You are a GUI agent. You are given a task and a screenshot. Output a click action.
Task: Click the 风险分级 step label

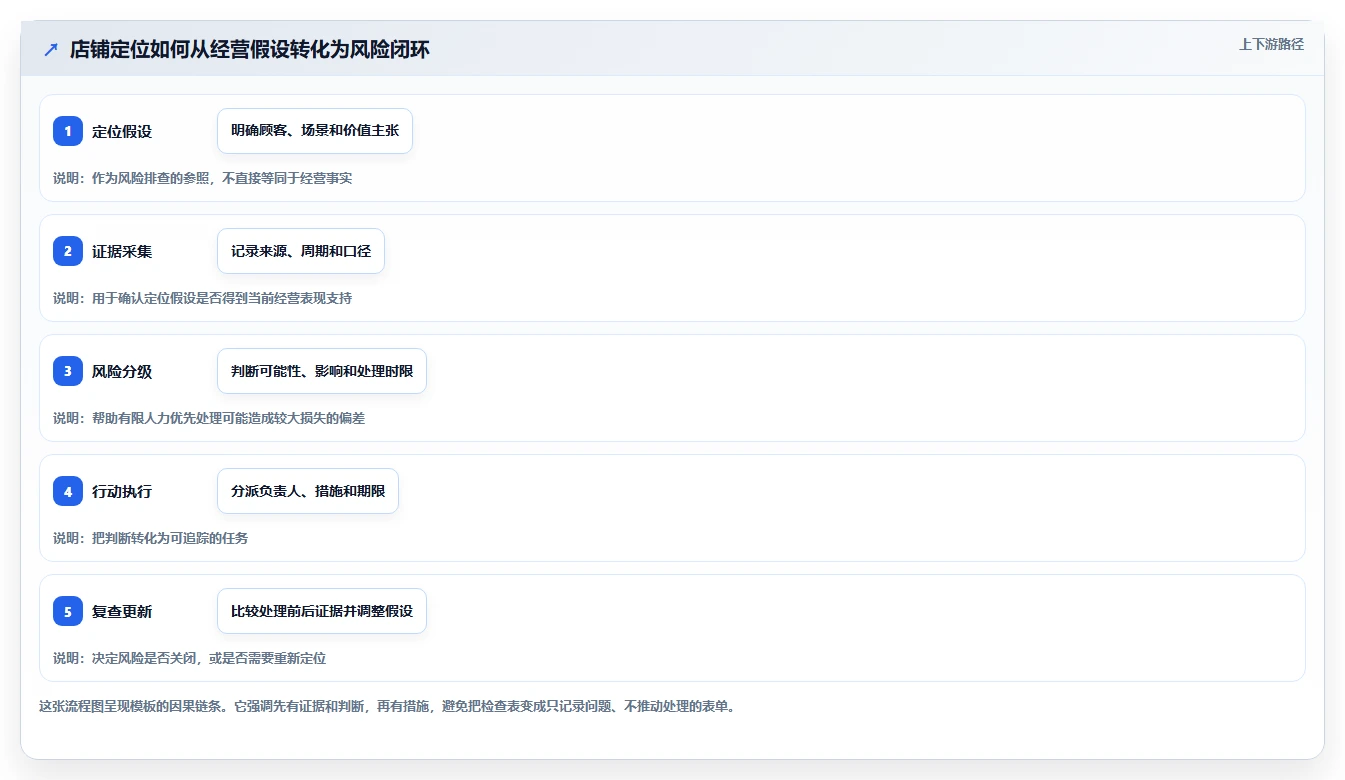pyautogui.click(x=122, y=371)
